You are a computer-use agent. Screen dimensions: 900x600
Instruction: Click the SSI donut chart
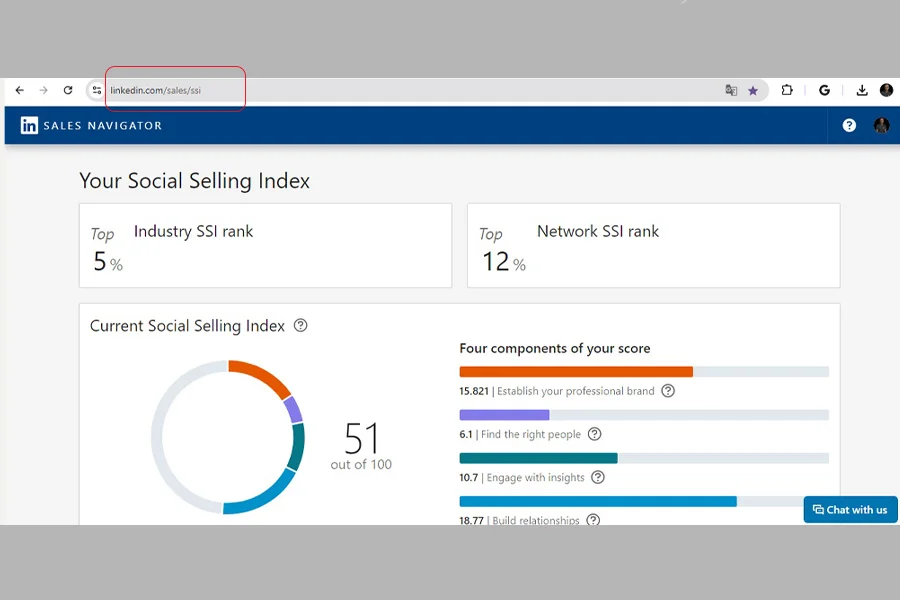click(228, 437)
